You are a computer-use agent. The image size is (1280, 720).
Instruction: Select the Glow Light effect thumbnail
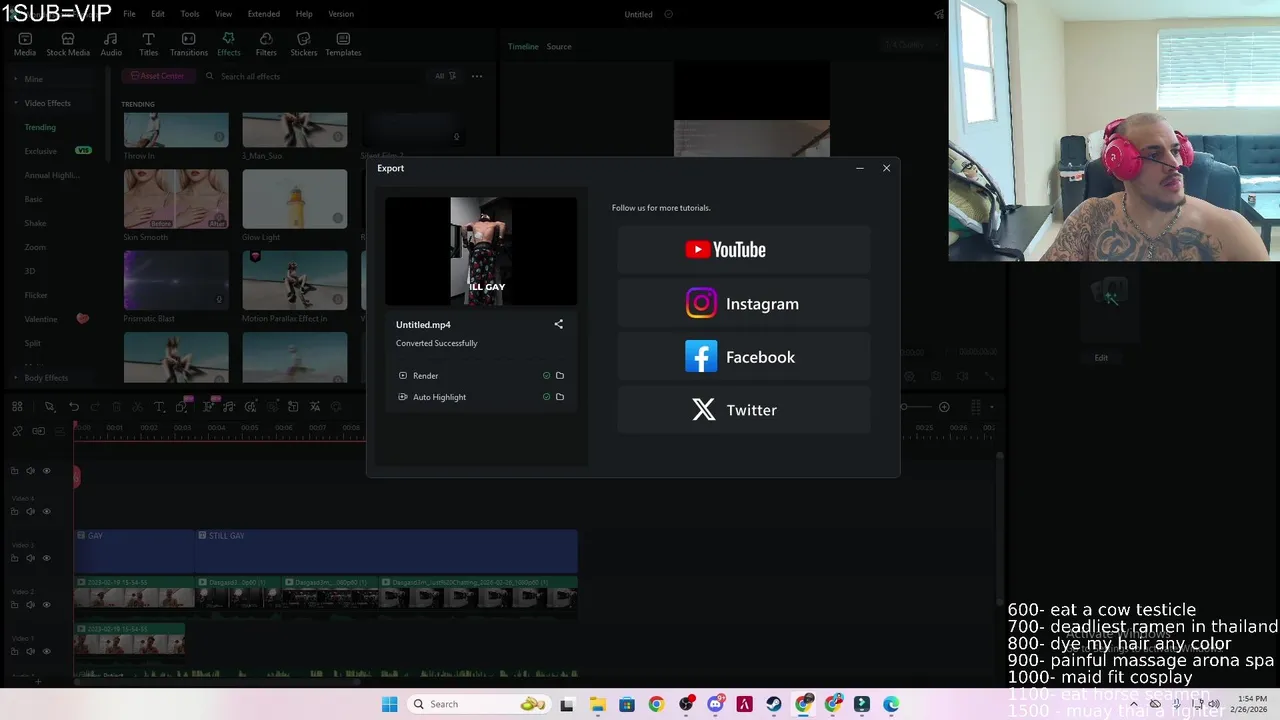click(x=295, y=199)
